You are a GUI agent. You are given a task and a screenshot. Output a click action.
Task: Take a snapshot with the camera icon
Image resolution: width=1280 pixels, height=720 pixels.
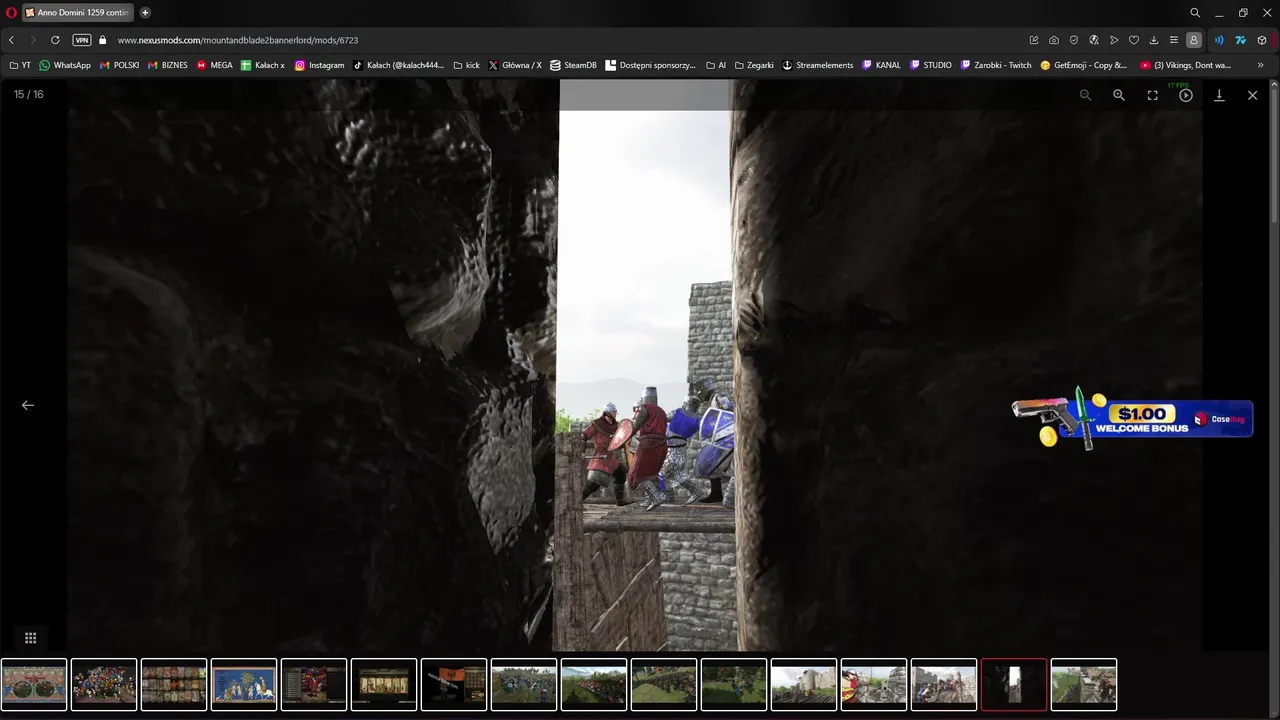pos(1054,40)
